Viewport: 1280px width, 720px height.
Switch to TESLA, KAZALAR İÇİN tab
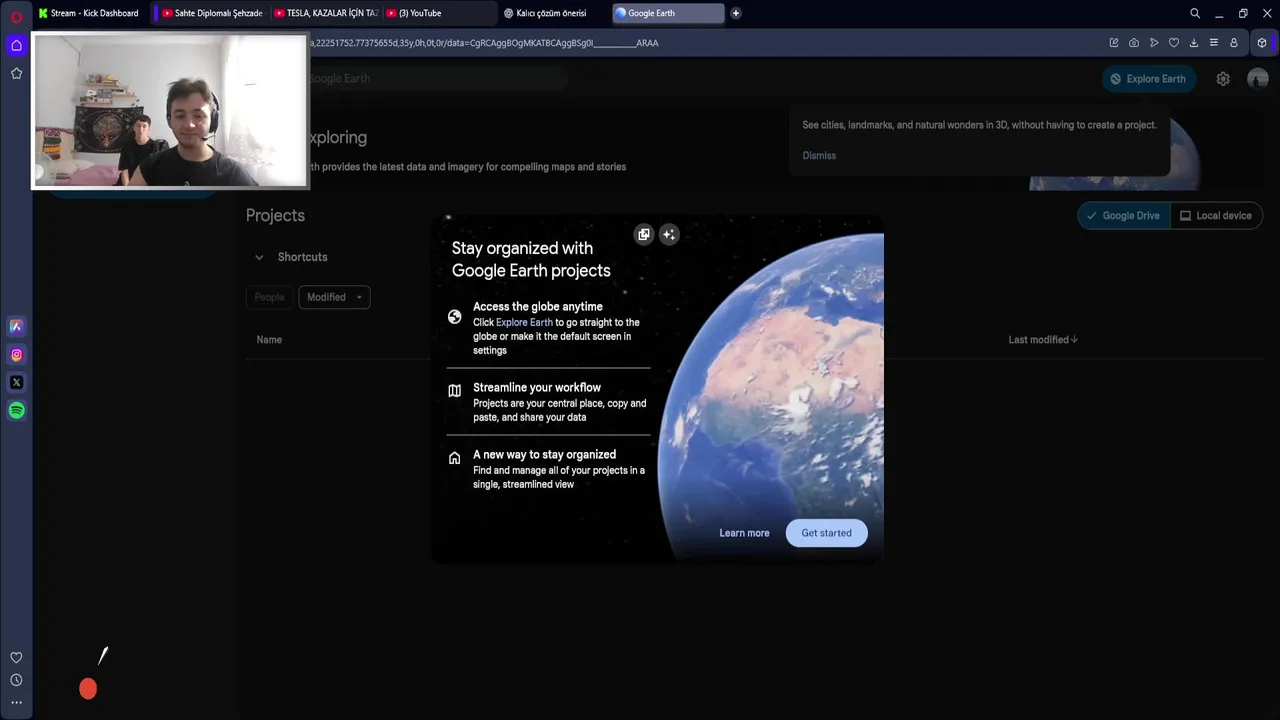[326, 13]
